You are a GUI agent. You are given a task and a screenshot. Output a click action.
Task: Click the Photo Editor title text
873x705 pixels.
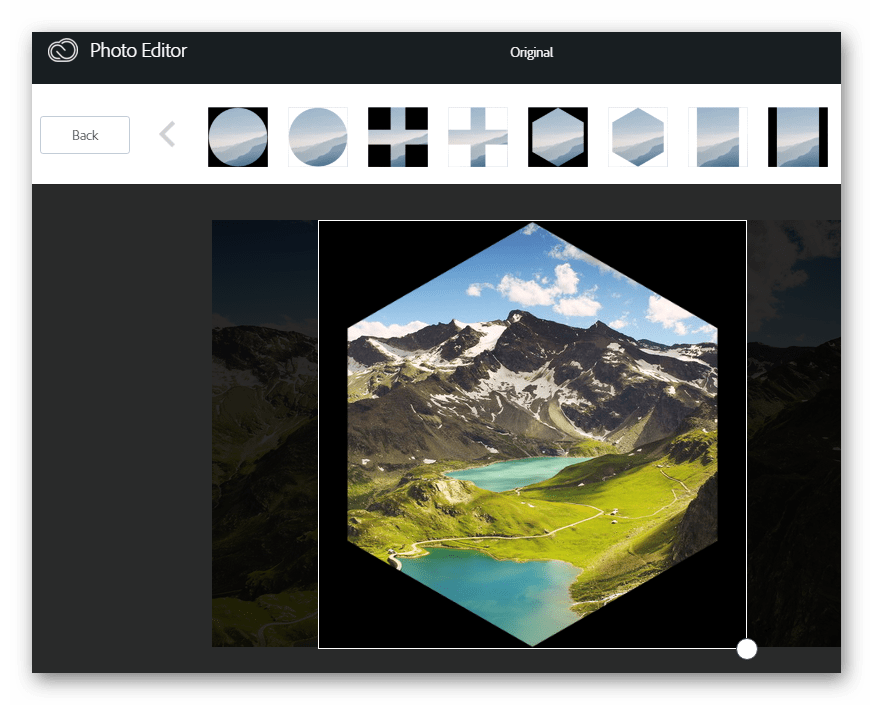pos(138,51)
